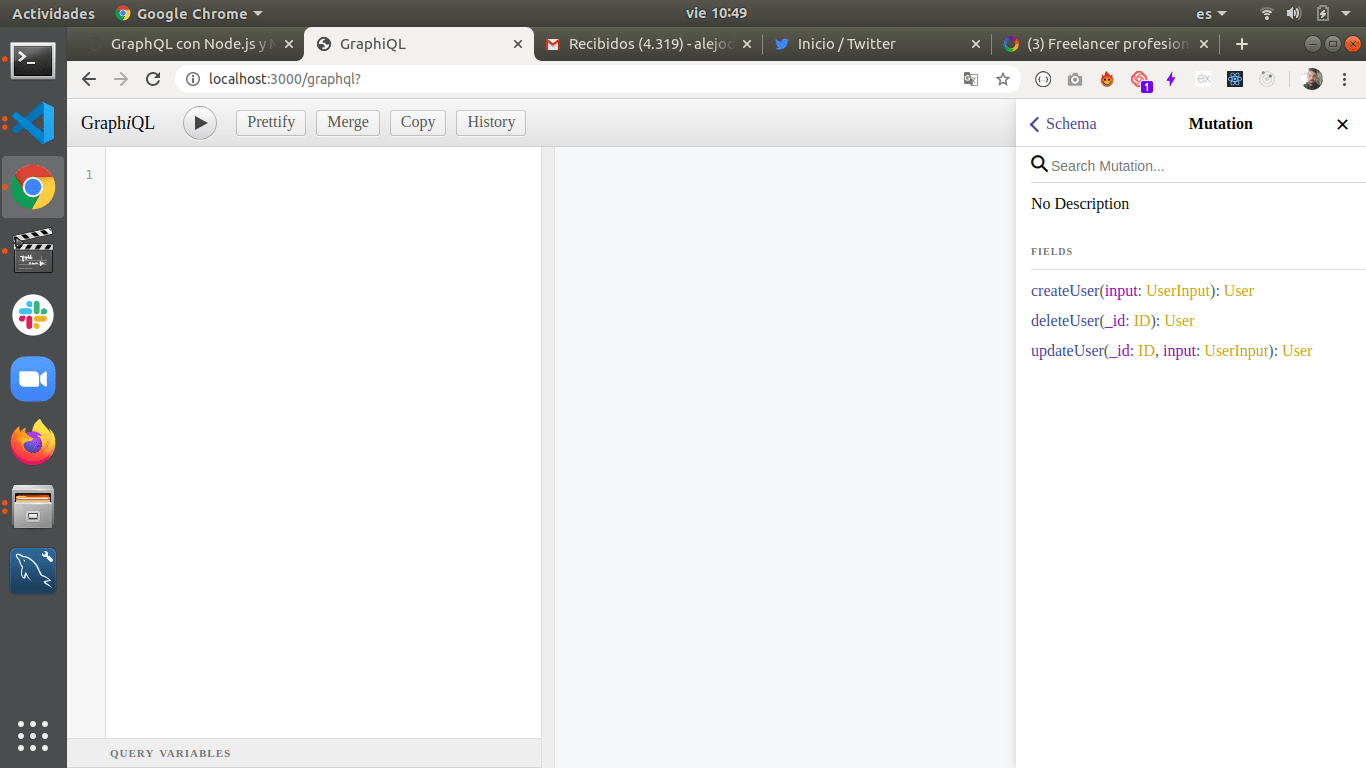Open the createUser field documentation
This screenshot has width=1366, height=768.
tap(1065, 291)
